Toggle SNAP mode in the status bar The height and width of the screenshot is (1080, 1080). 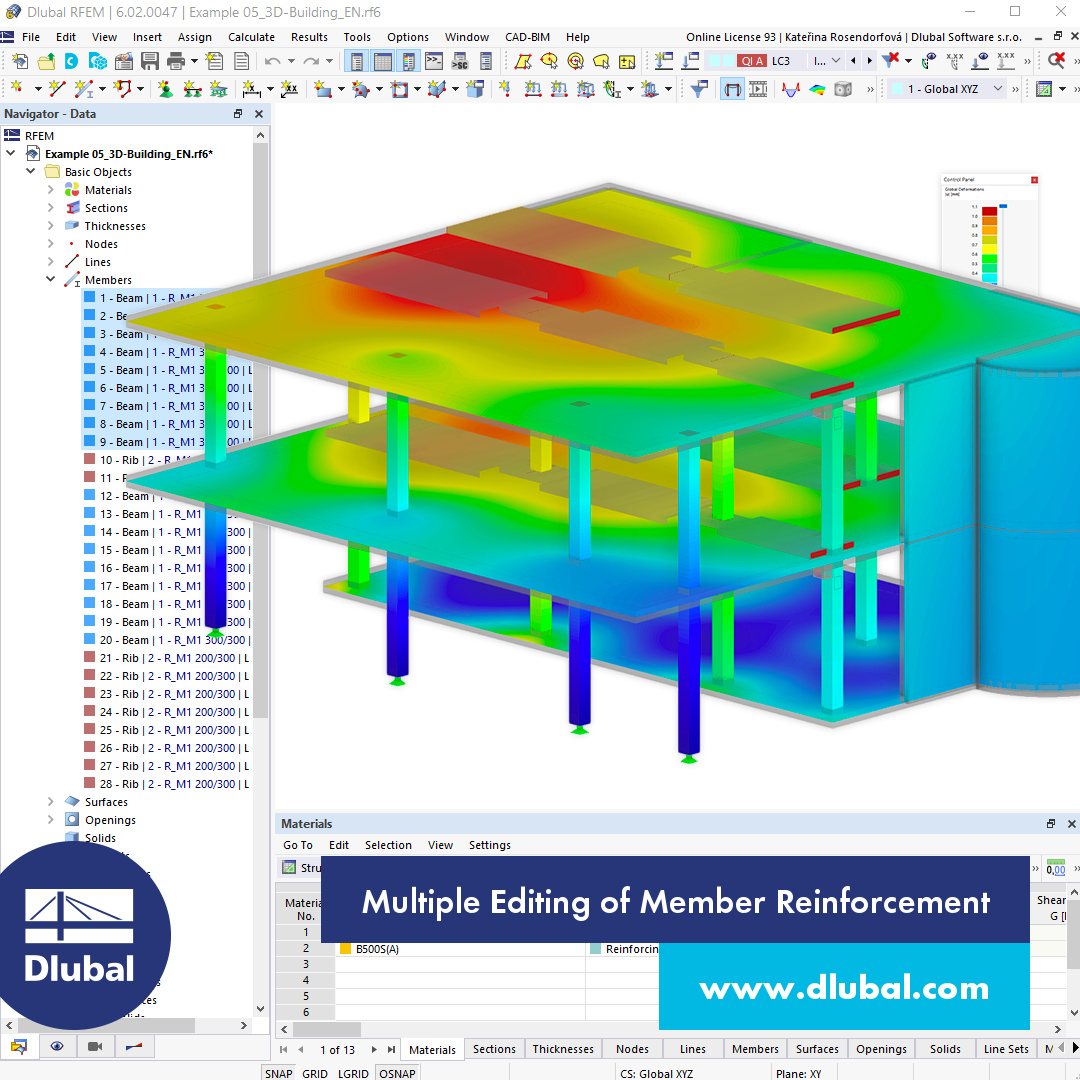(278, 1073)
